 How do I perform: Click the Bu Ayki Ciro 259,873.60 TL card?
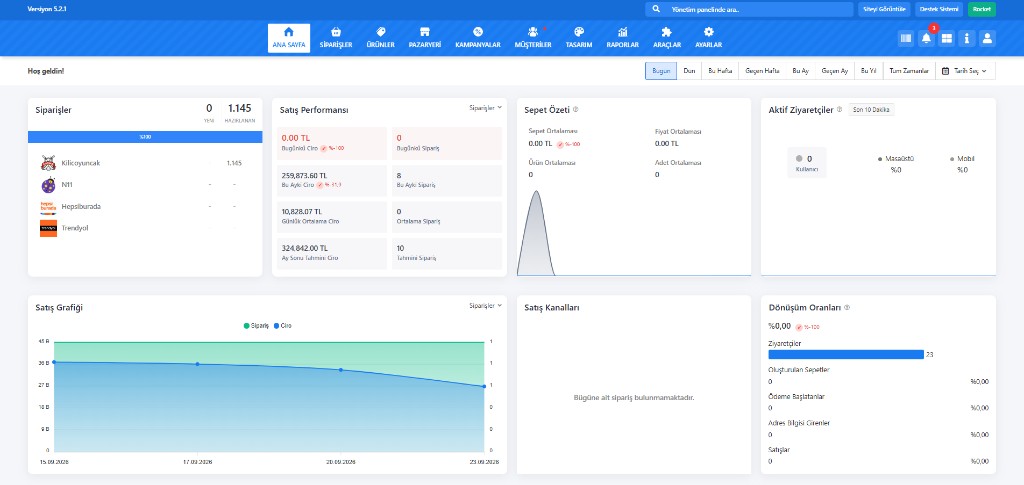(333, 180)
